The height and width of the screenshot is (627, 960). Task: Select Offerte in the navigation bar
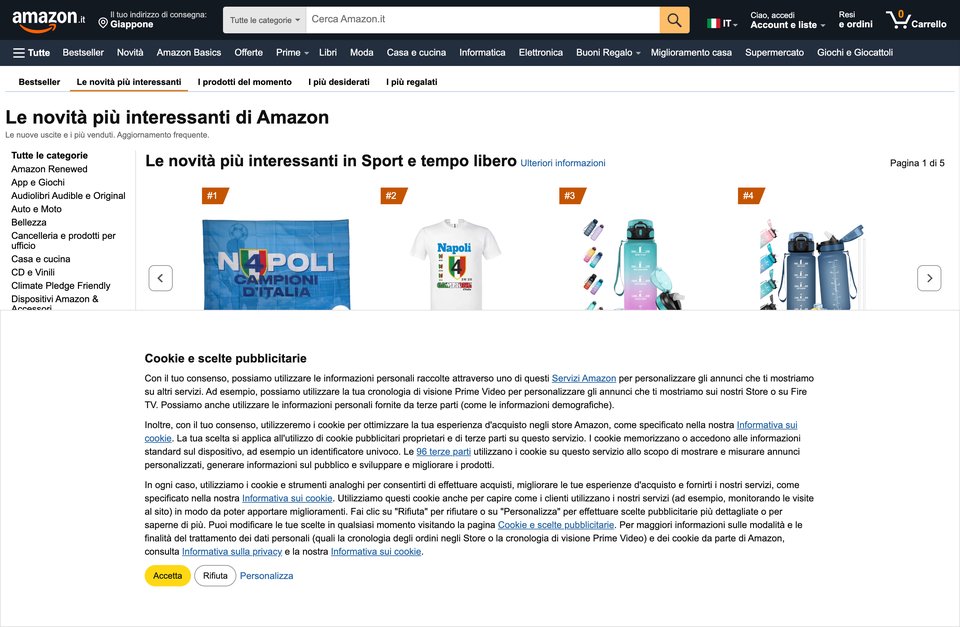248,53
